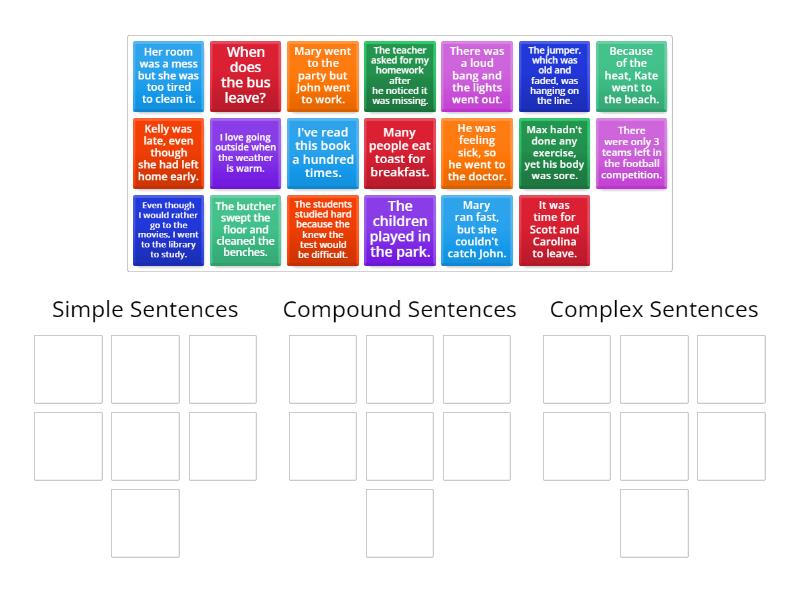Choose the 'Mary ran fast' sentence card
Screen dimensions: 800x600
477,230
